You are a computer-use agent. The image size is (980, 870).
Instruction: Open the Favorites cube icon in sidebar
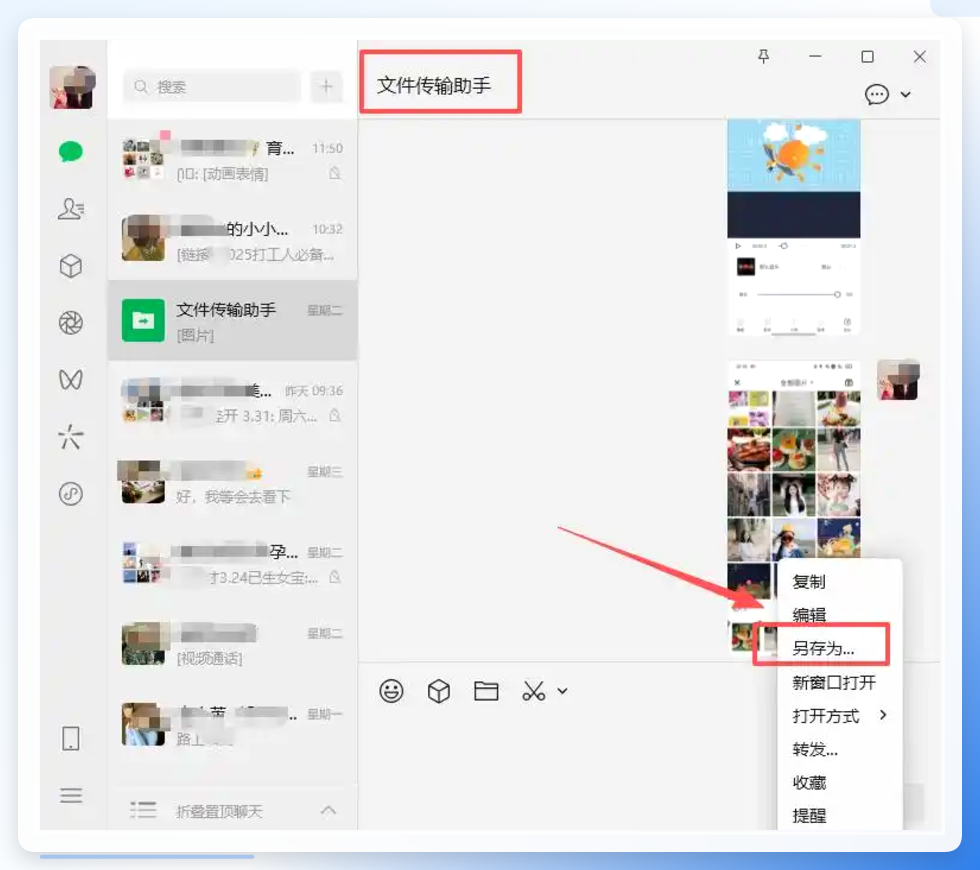(x=71, y=266)
